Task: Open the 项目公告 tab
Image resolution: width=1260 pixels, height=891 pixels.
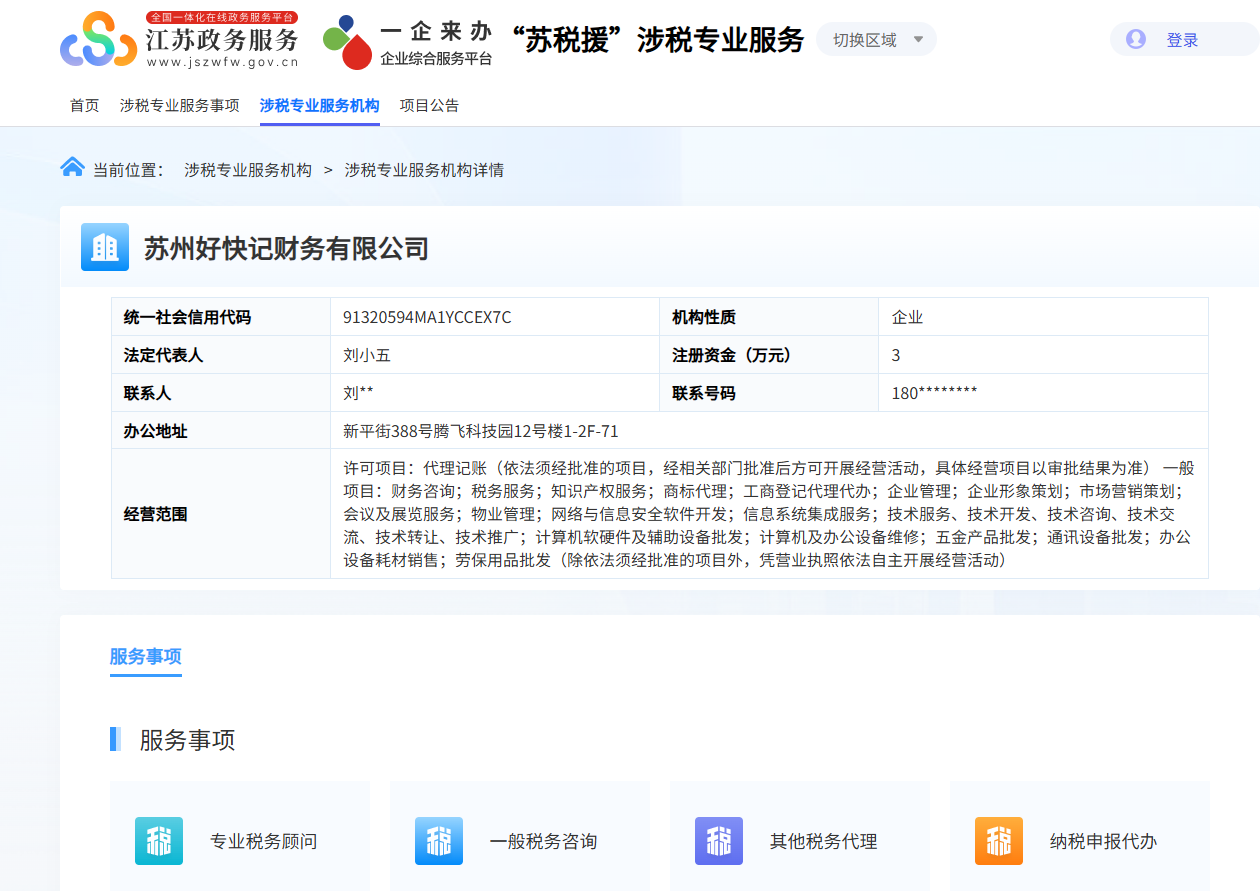Action: 428,104
